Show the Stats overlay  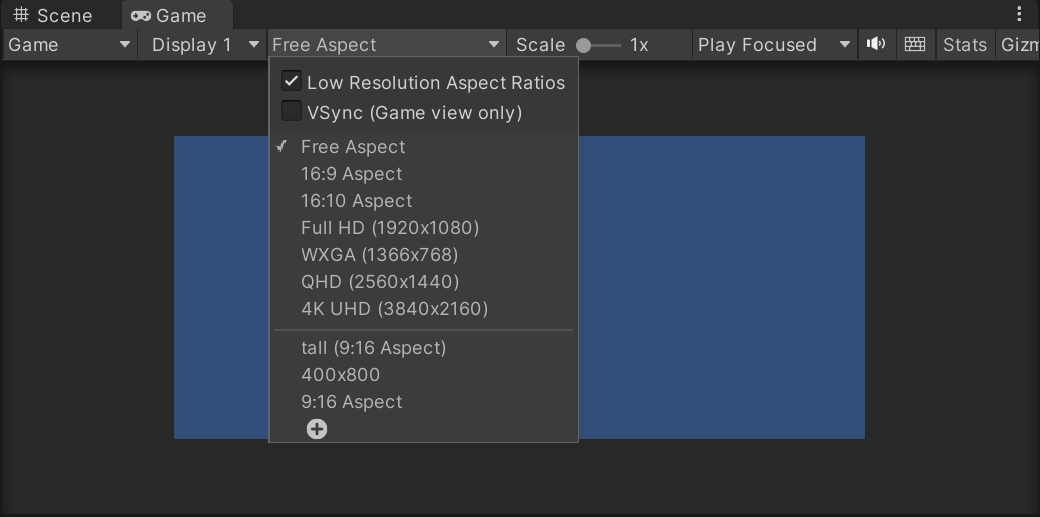tap(964, 44)
